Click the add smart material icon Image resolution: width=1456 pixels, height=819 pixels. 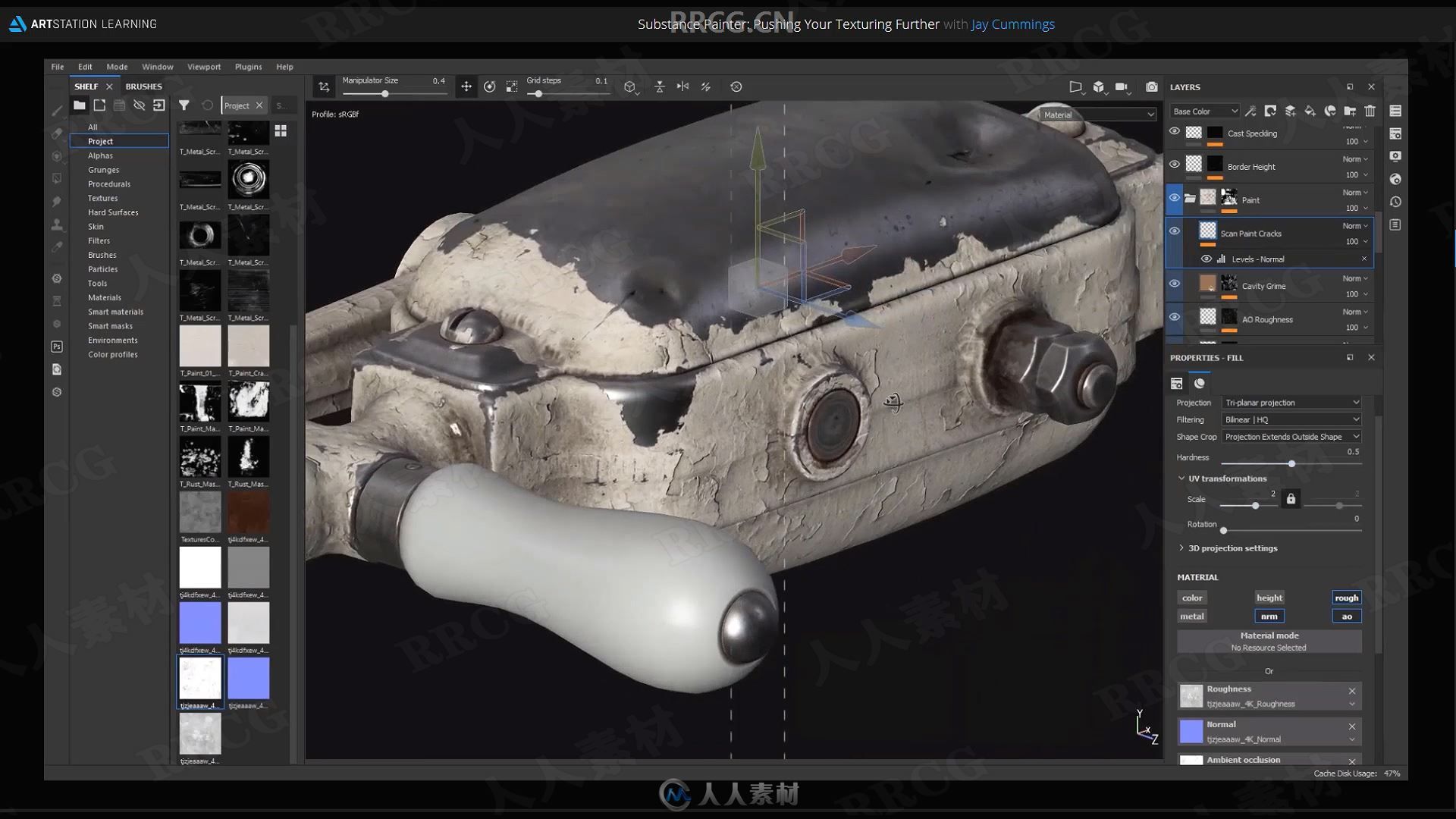(x=1330, y=111)
